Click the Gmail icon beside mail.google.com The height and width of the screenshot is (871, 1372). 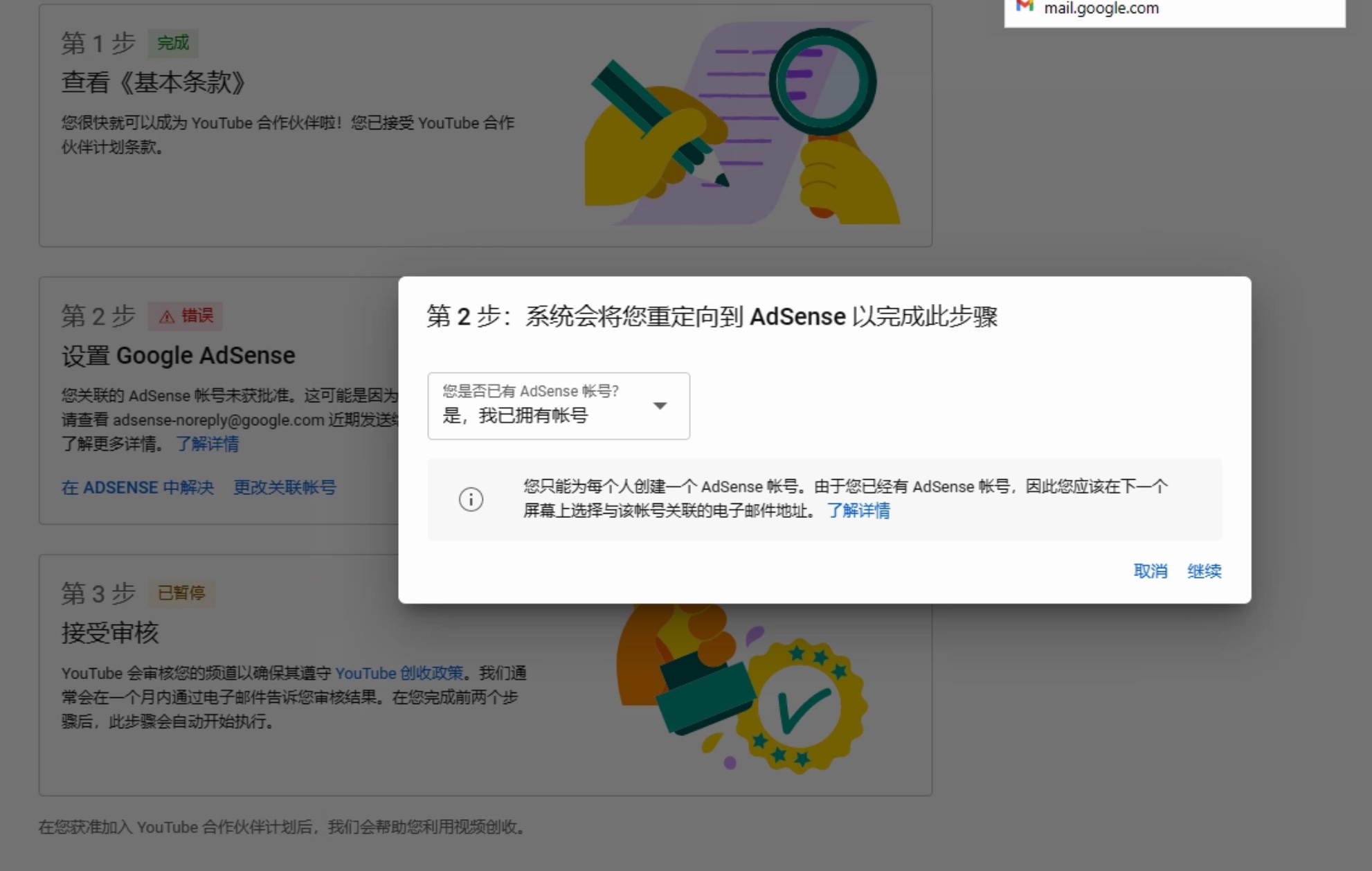[x=1025, y=7]
